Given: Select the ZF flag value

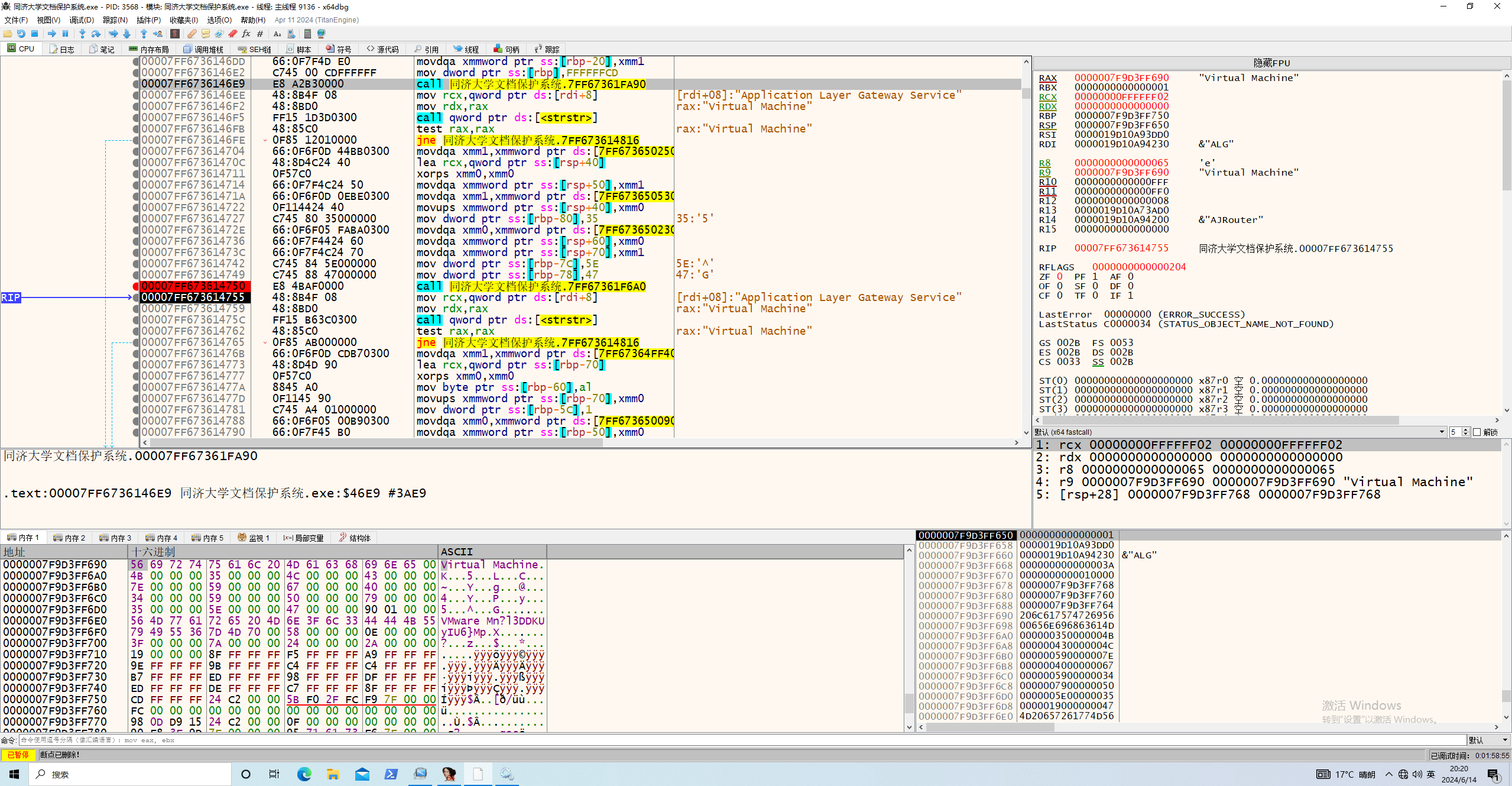Looking at the screenshot, I should click(x=1059, y=276).
